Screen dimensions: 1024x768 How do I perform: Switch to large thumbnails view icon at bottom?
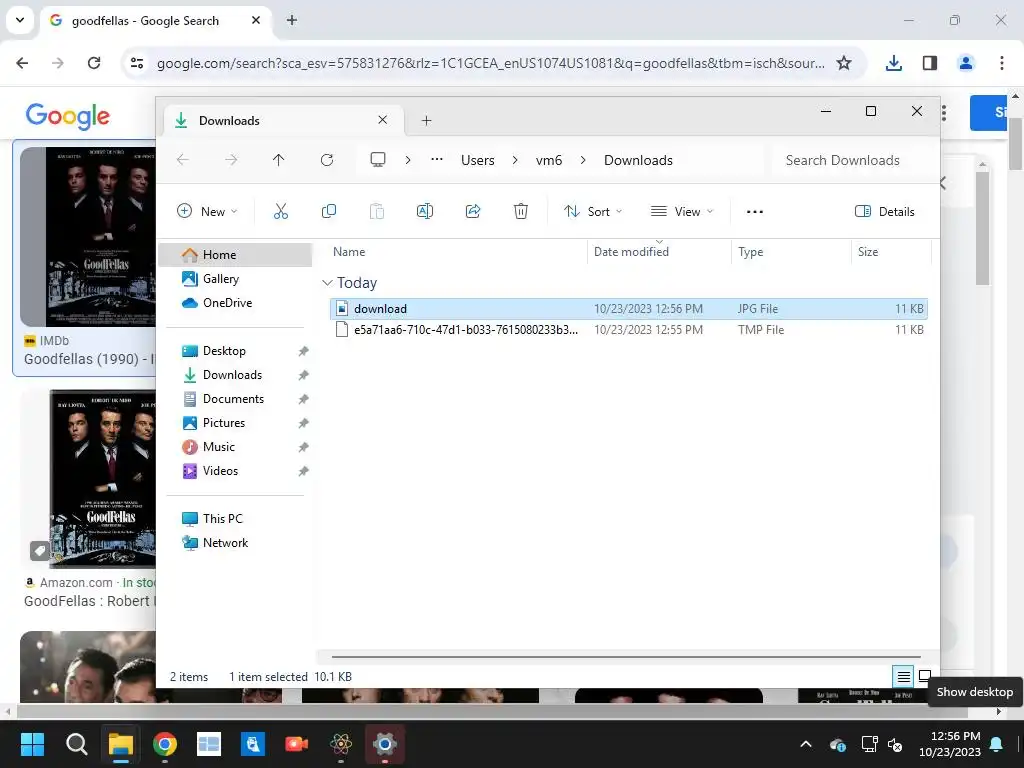925,676
